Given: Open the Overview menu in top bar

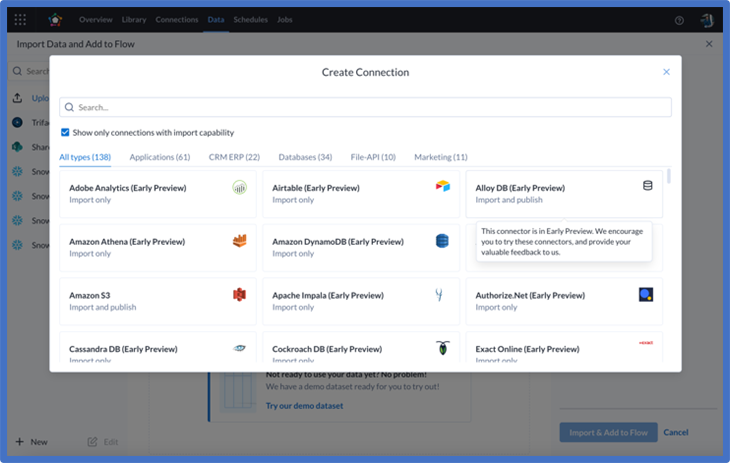Looking at the screenshot, I should [95, 20].
